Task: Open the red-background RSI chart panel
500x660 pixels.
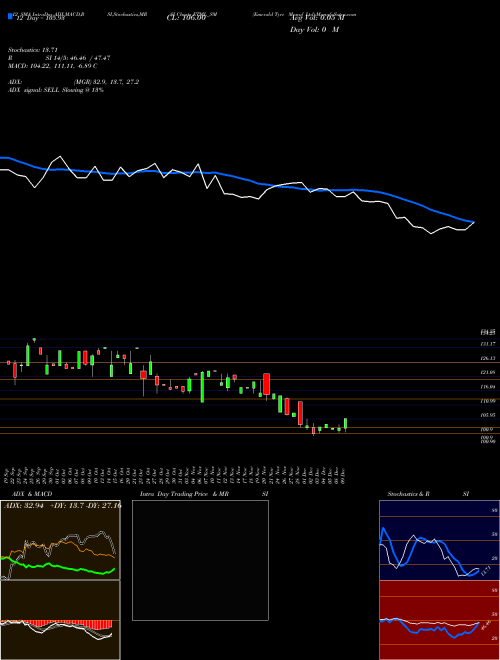Action: coord(439,620)
